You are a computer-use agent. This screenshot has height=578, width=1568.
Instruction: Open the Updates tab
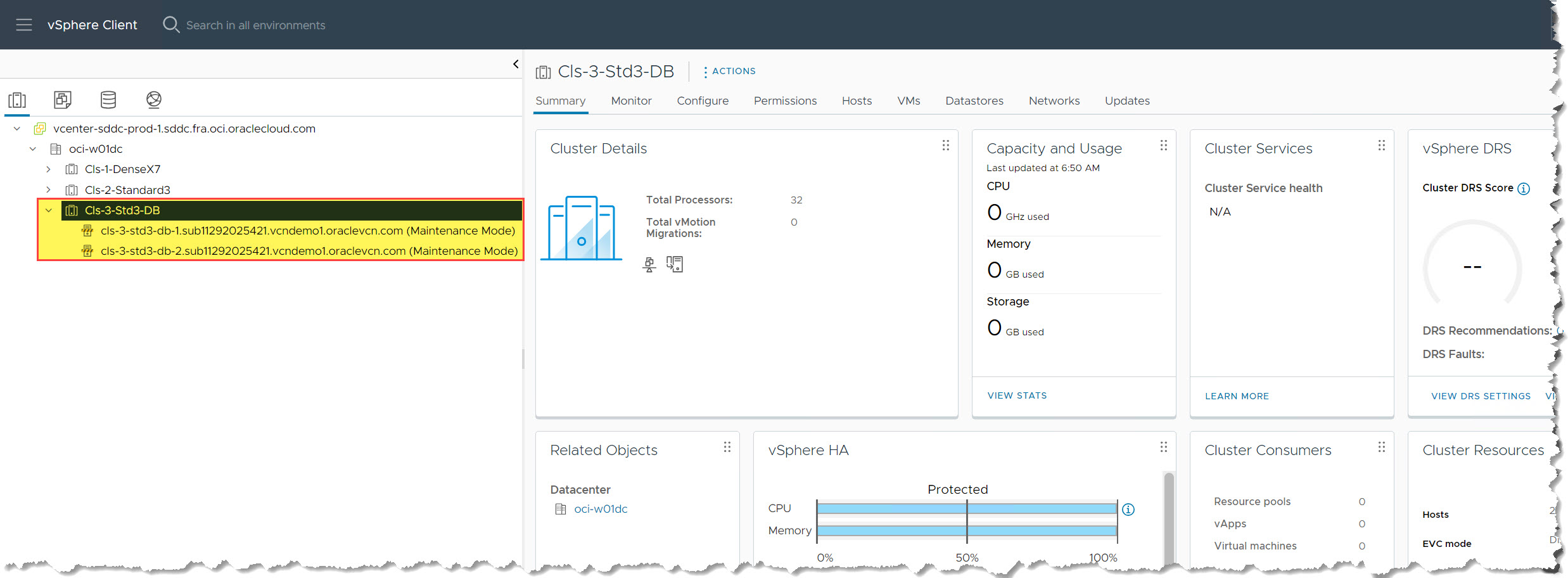1127,101
